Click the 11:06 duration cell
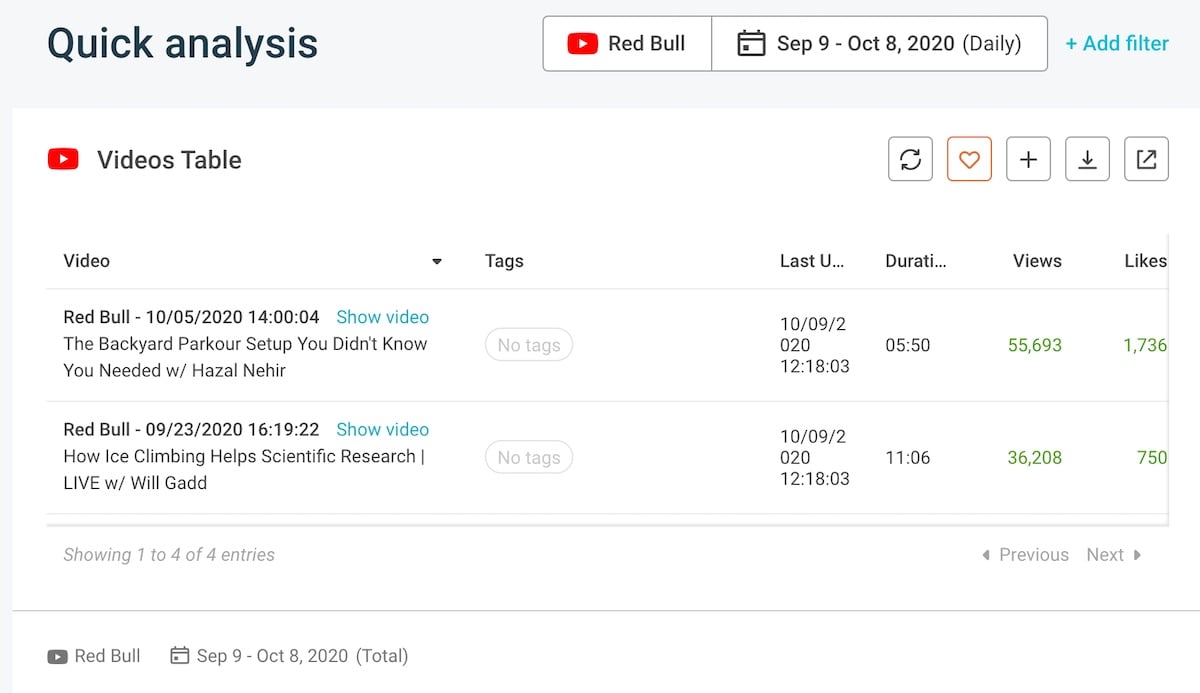The height and width of the screenshot is (693, 1200). coord(908,457)
